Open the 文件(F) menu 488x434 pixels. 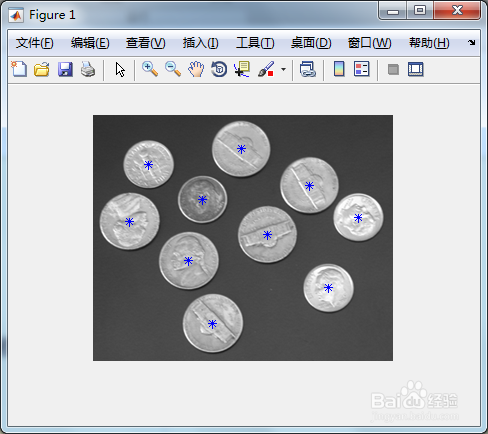34,43
